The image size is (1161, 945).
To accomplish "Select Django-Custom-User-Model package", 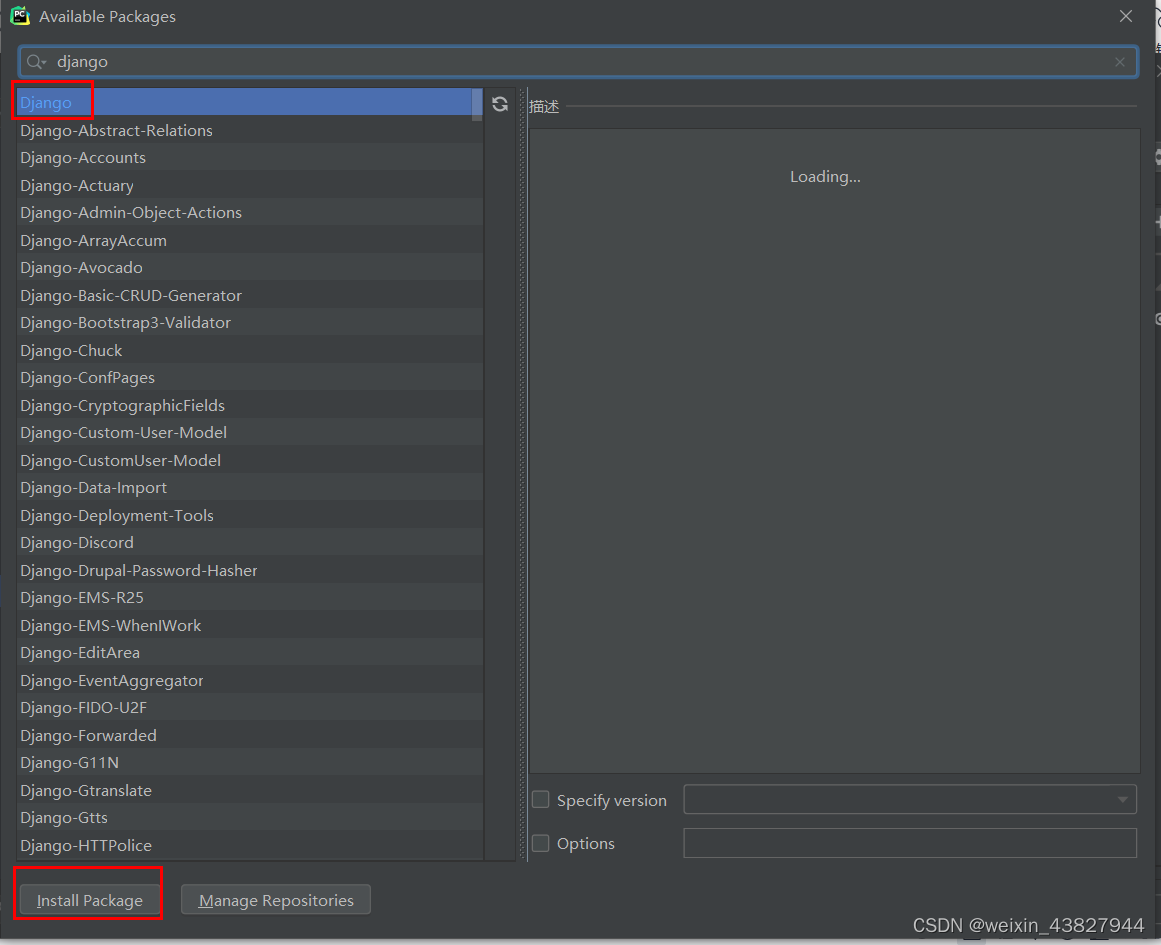I will [250, 433].
